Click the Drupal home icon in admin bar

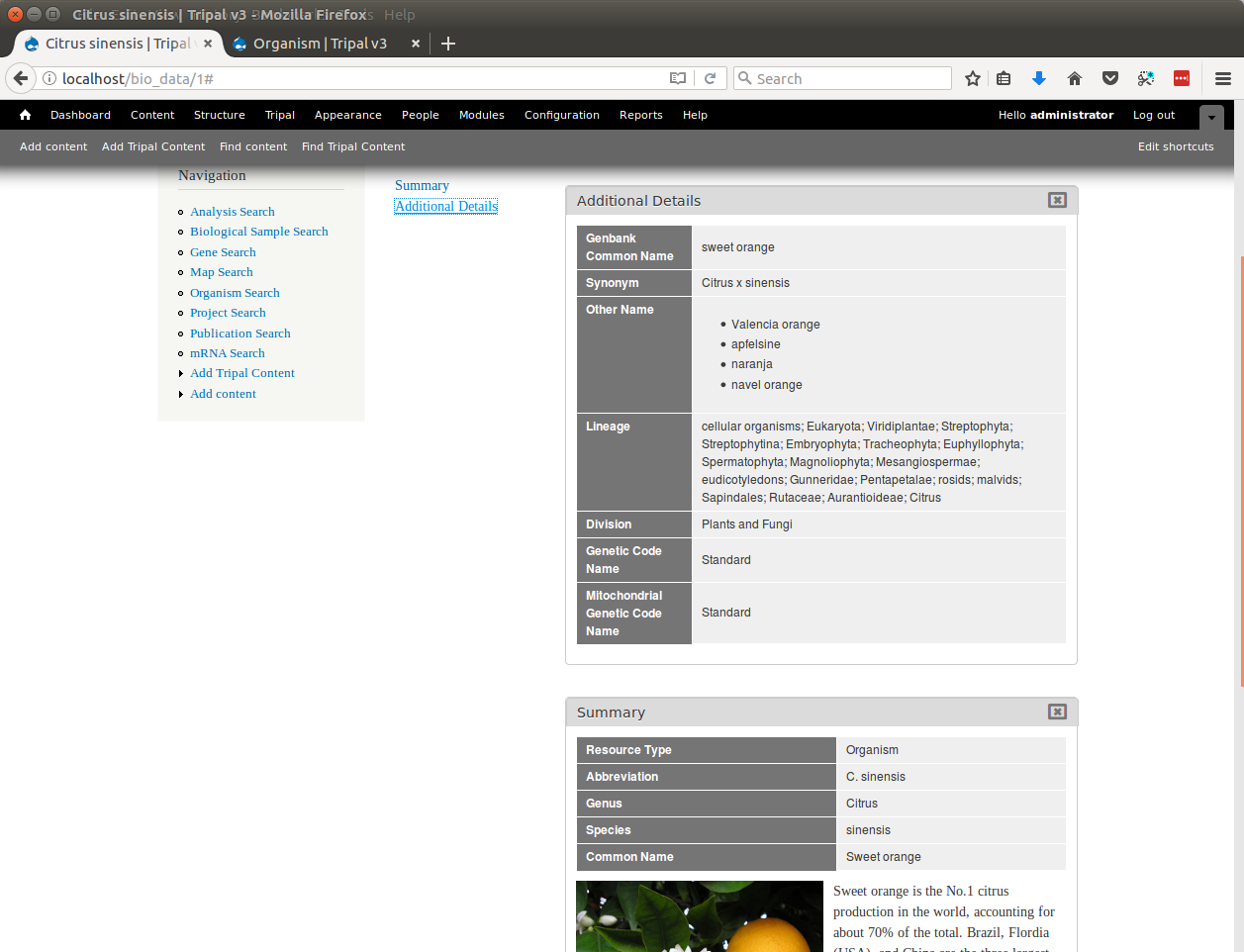point(25,115)
